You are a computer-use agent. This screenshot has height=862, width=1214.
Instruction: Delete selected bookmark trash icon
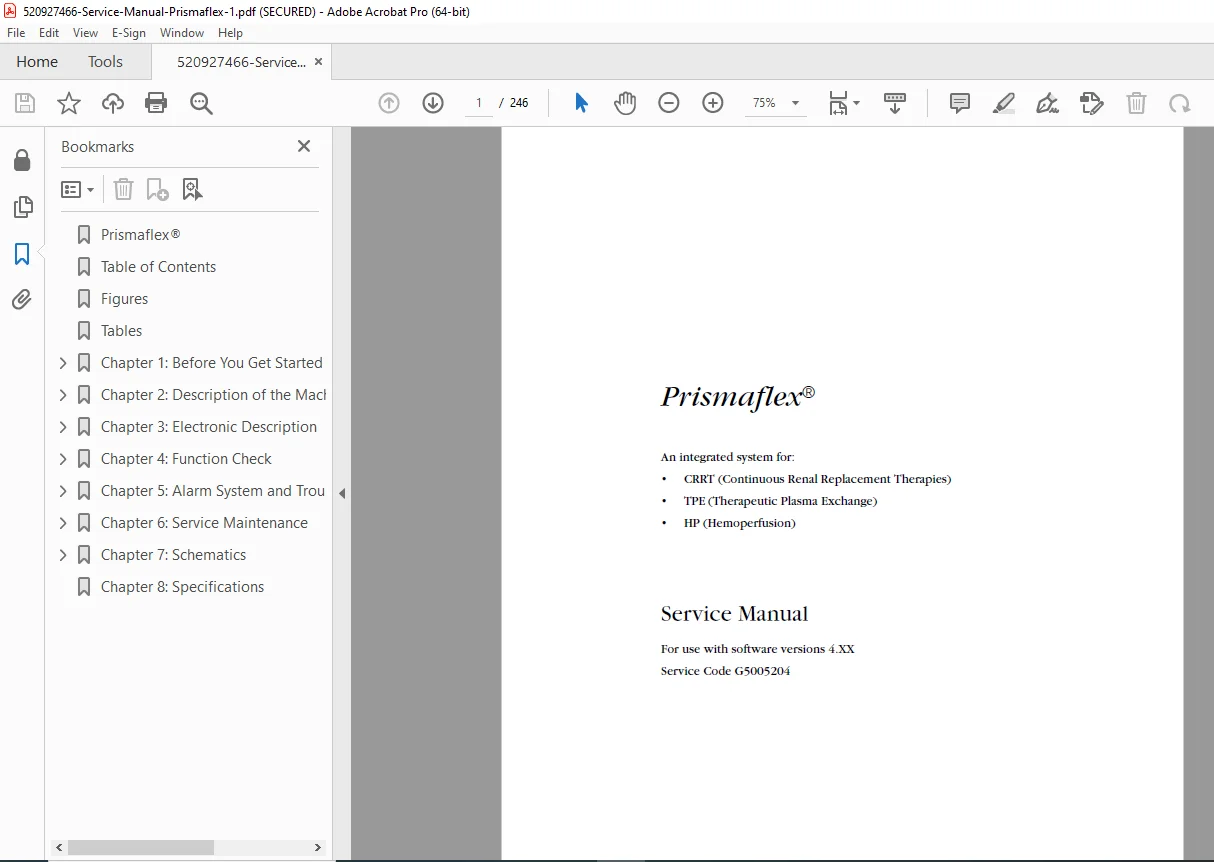tap(123, 189)
